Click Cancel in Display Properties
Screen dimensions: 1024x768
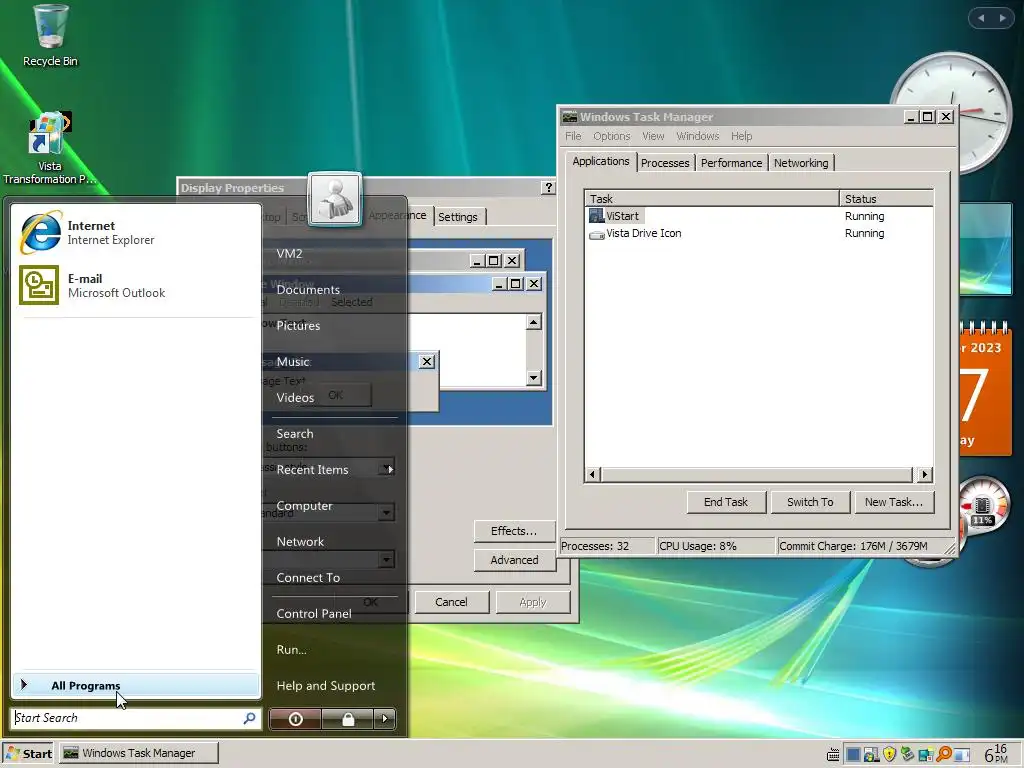pyautogui.click(x=451, y=602)
